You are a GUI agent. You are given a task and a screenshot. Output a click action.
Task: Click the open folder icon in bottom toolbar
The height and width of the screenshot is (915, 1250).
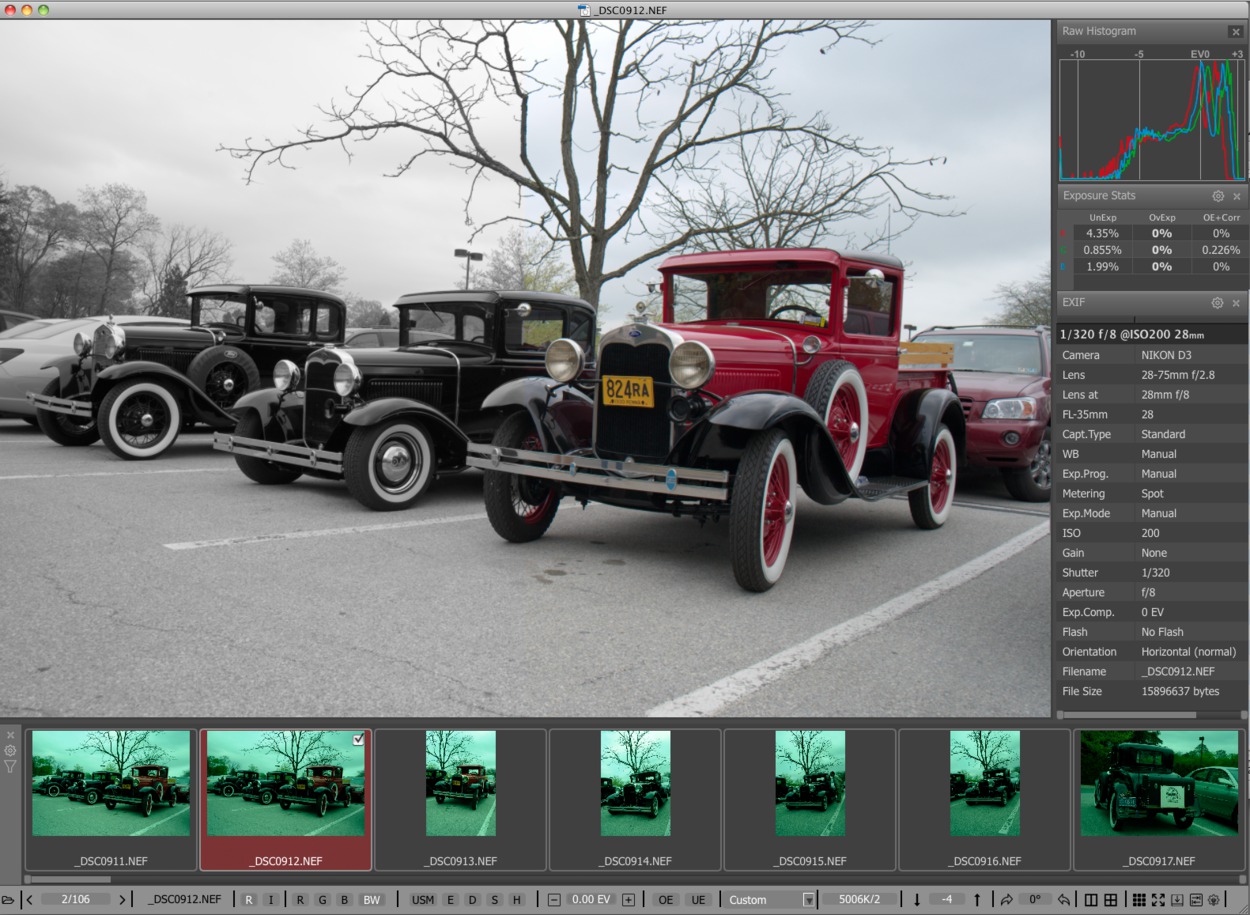[9, 900]
